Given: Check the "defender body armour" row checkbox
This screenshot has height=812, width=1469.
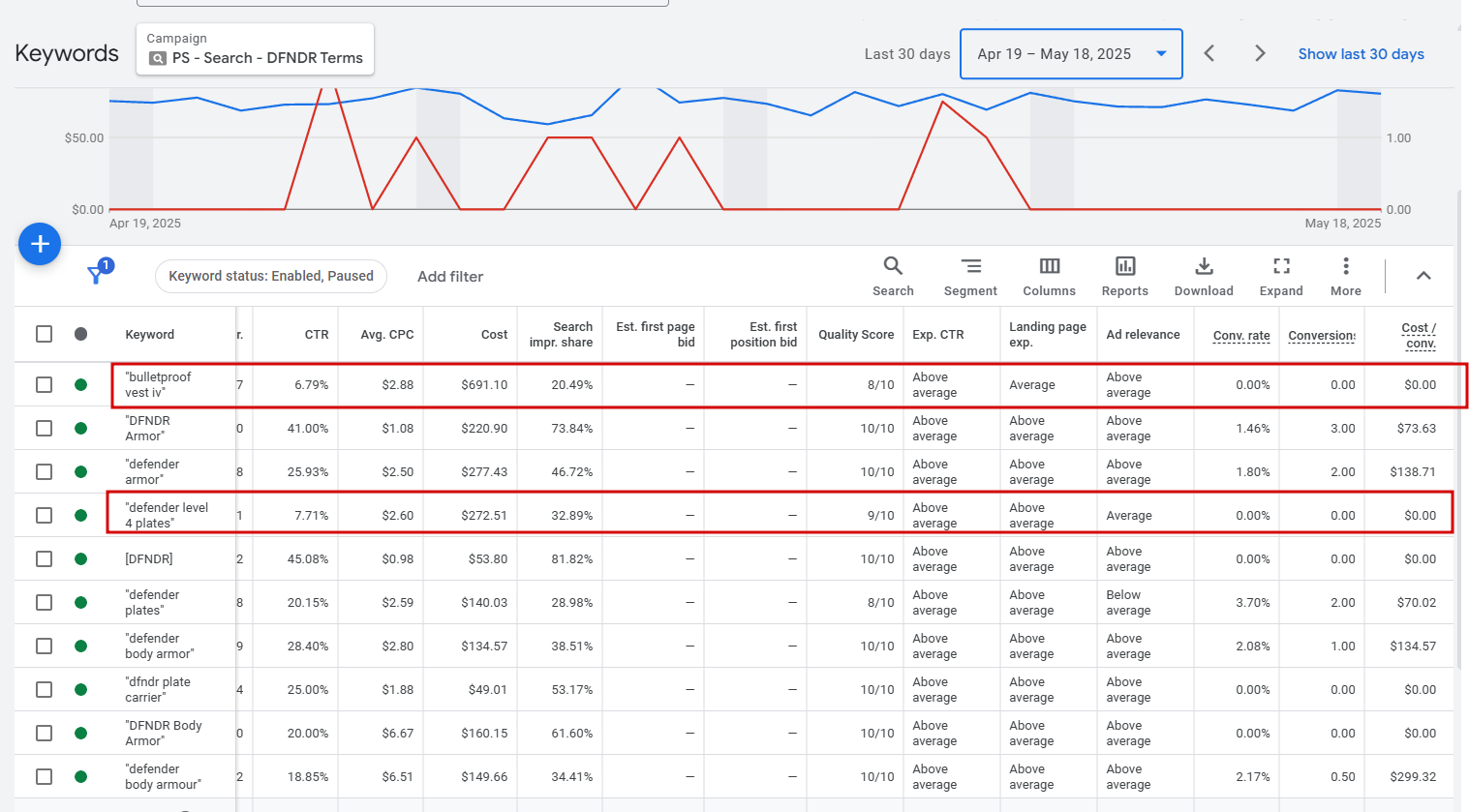Looking at the screenshot, I should click(44, 777).
